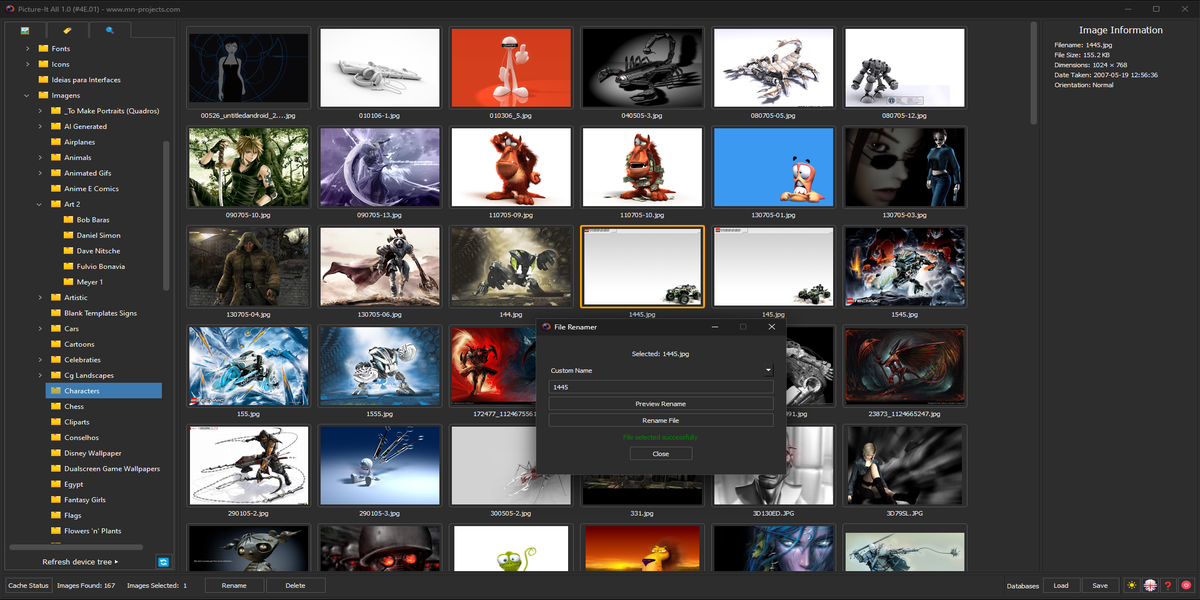1200x600 pixels.
Task: Save the database with Save button
Action: [1100, 585]
